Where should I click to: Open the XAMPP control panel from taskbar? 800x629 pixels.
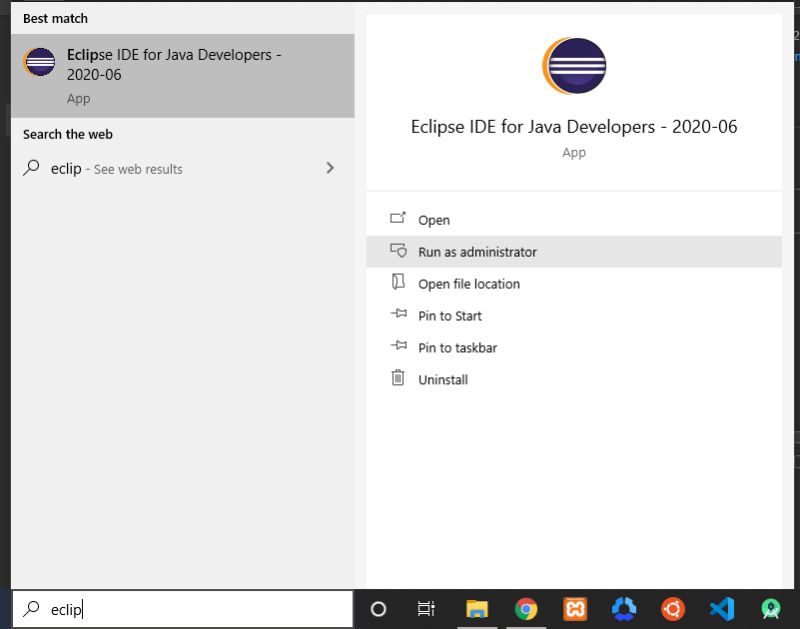(573, 607)
